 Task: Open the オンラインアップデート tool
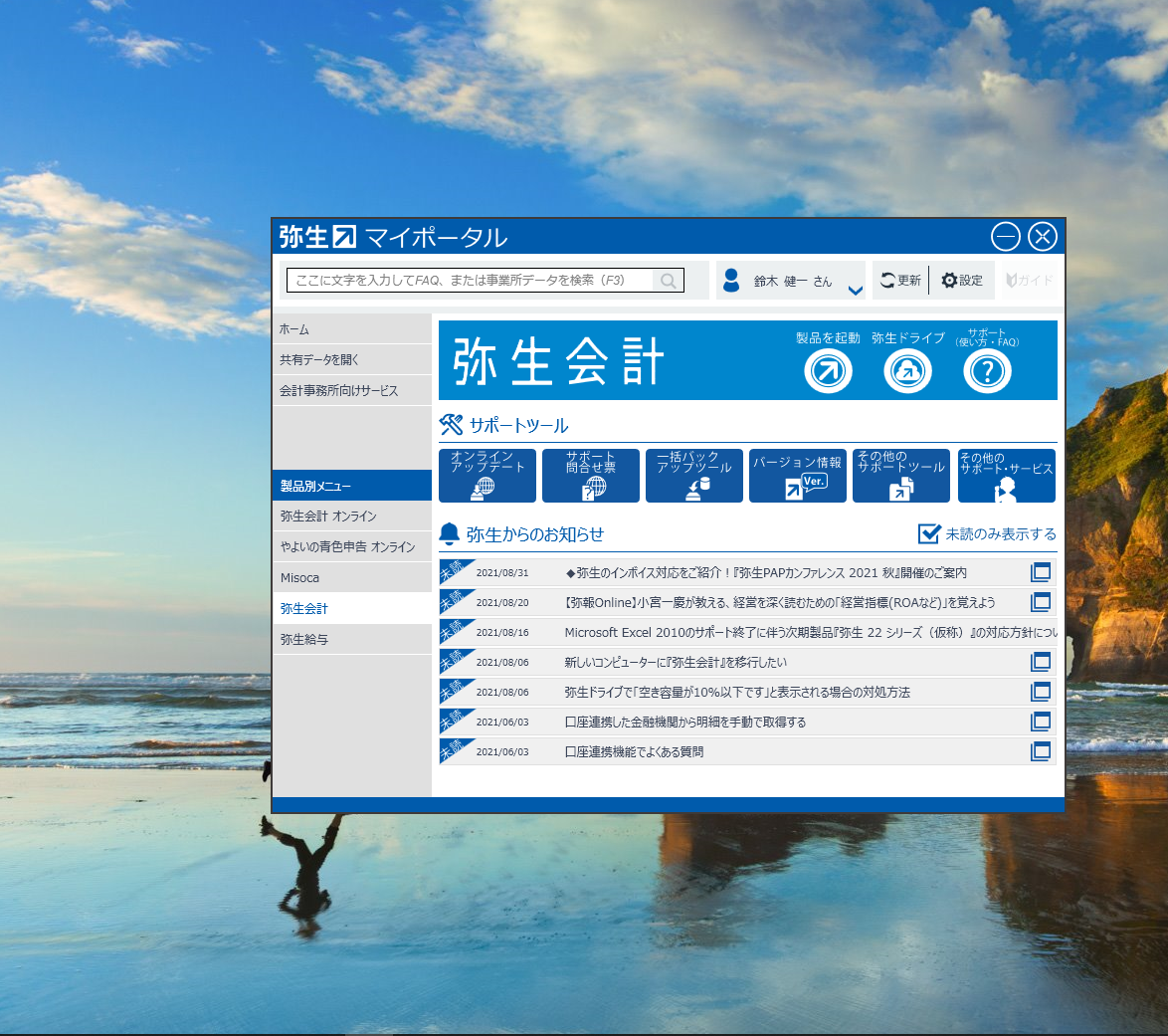(487, 476)
